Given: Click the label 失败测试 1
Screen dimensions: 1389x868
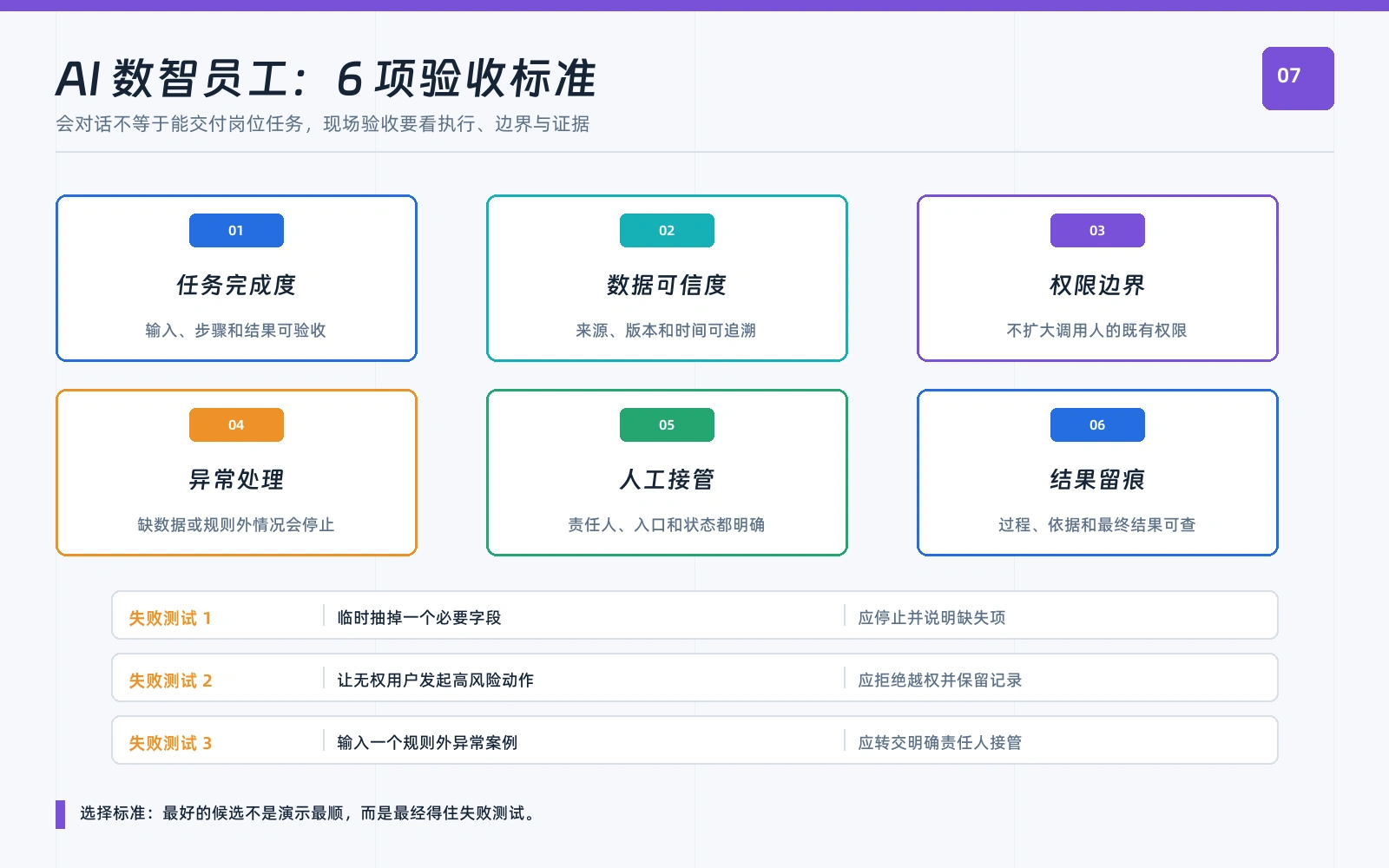Looking at the screenshot, I should pos(170,618).
